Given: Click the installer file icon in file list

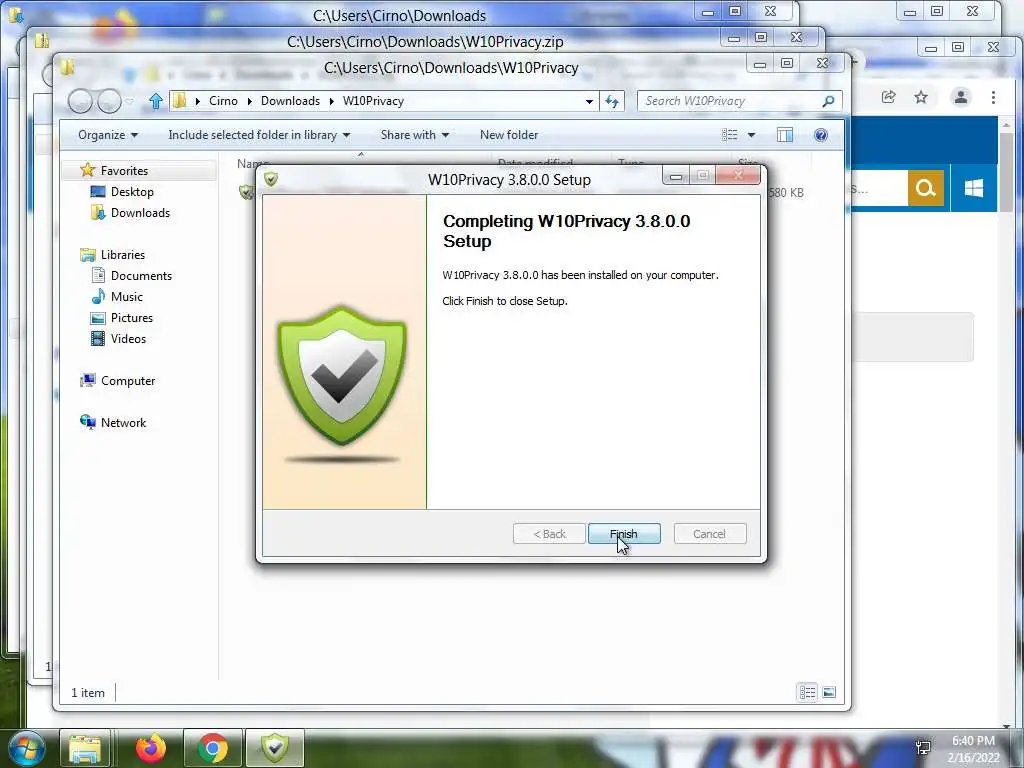Looking at the screenshot, I should pyautogui.click(x=246, y=192).
